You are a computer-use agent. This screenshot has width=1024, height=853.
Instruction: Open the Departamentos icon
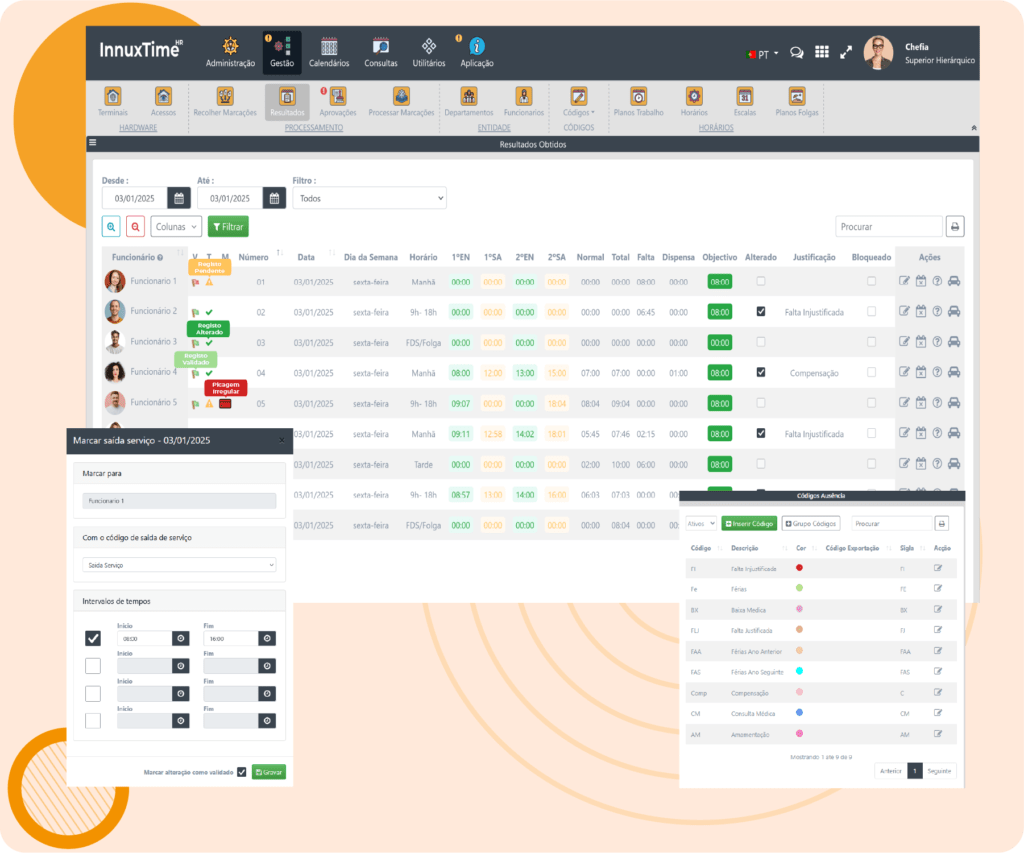pos(469,101)
